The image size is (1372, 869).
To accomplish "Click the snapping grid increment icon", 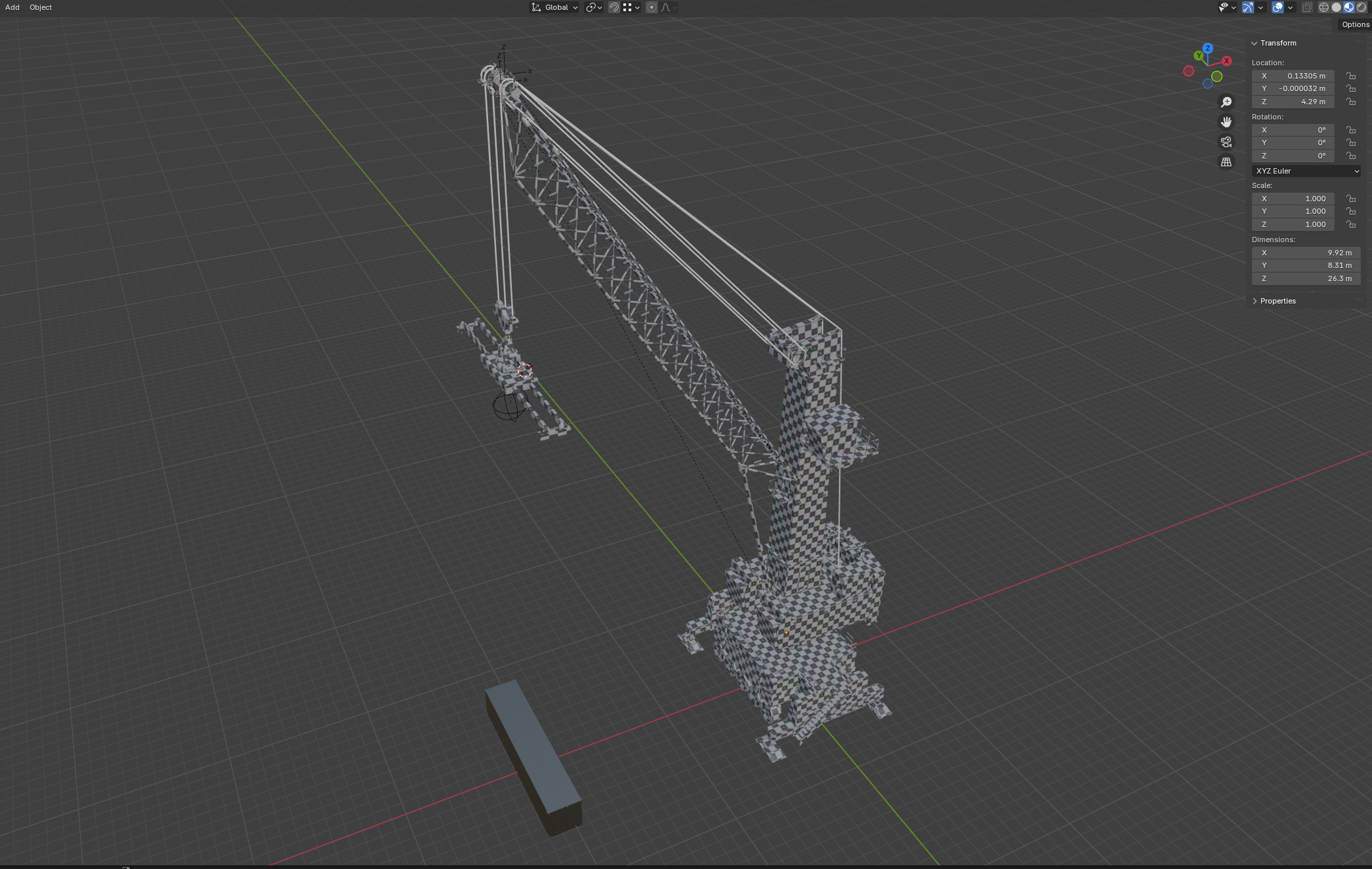I will [627, 7].
